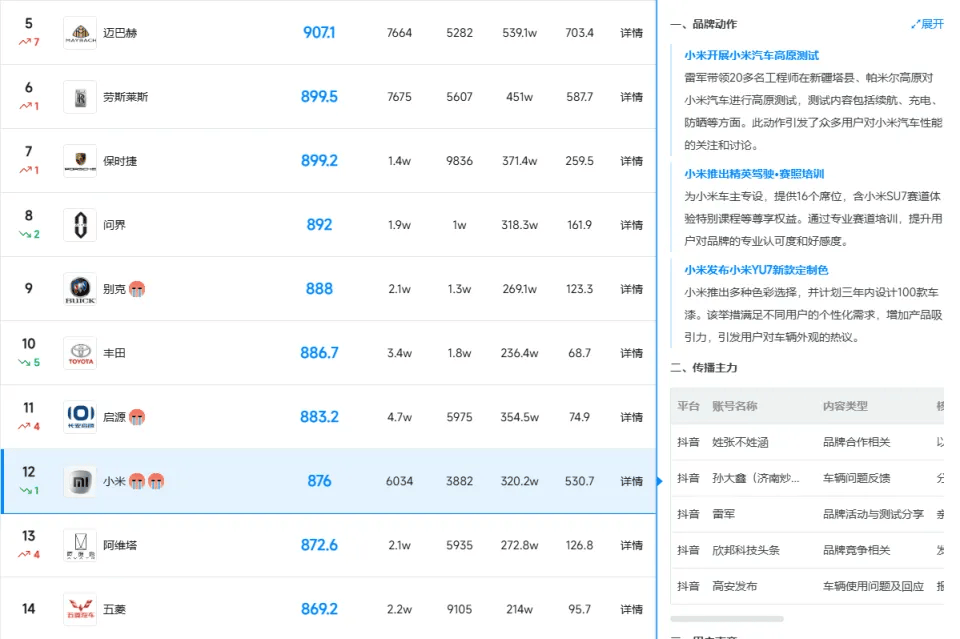Open the 小米开展小米汽车高原测试 headline

click(751, 55)
